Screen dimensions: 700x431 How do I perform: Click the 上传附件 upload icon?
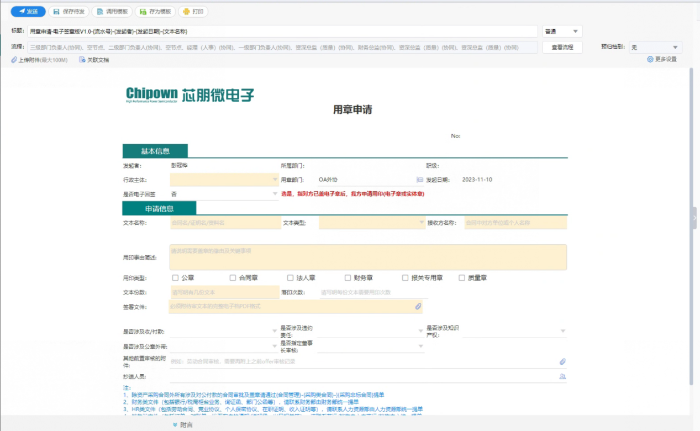[x=15, y=60]
